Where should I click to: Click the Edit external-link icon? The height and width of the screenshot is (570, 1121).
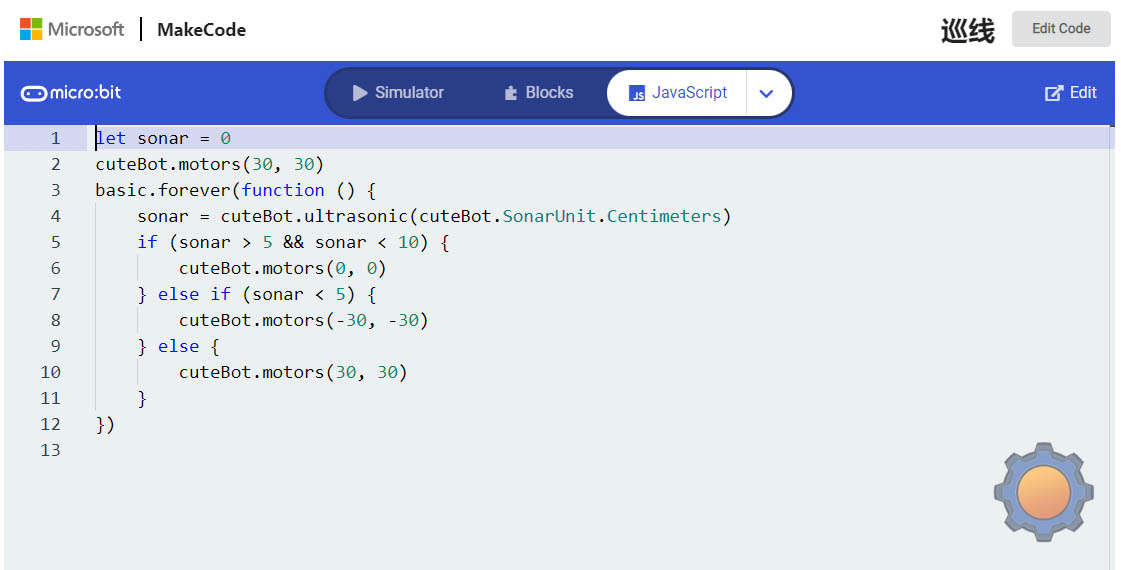[1054, 93]
